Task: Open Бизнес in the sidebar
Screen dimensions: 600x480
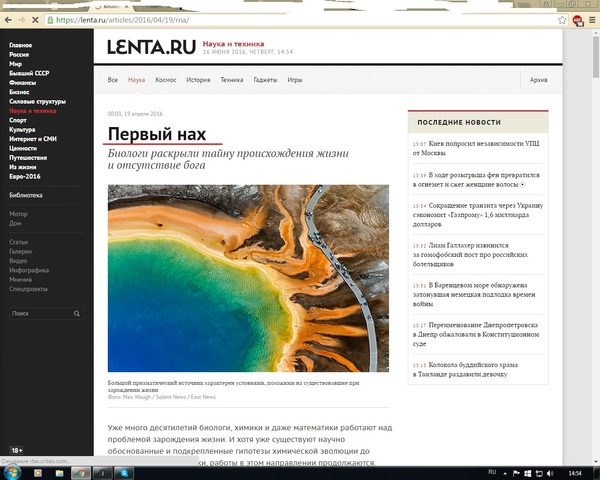Action: coord(19,92)
